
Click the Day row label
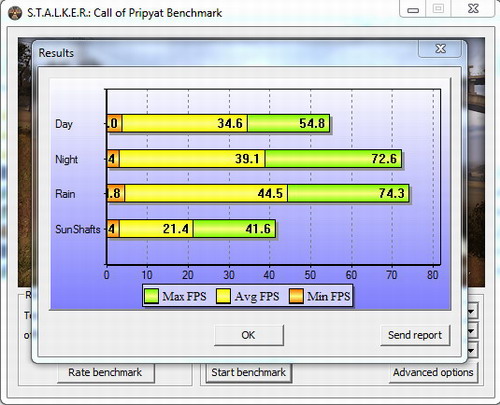[x=64, y=124]
